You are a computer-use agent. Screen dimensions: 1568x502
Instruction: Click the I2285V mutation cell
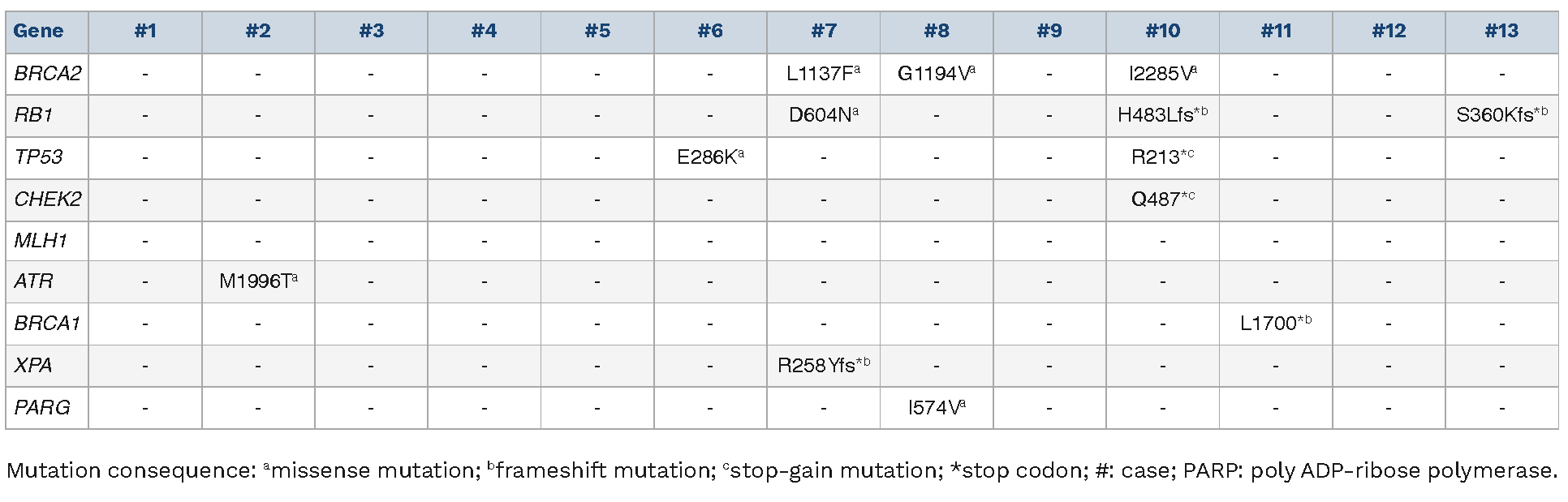pyautogui.click(x=1162, y=74)
